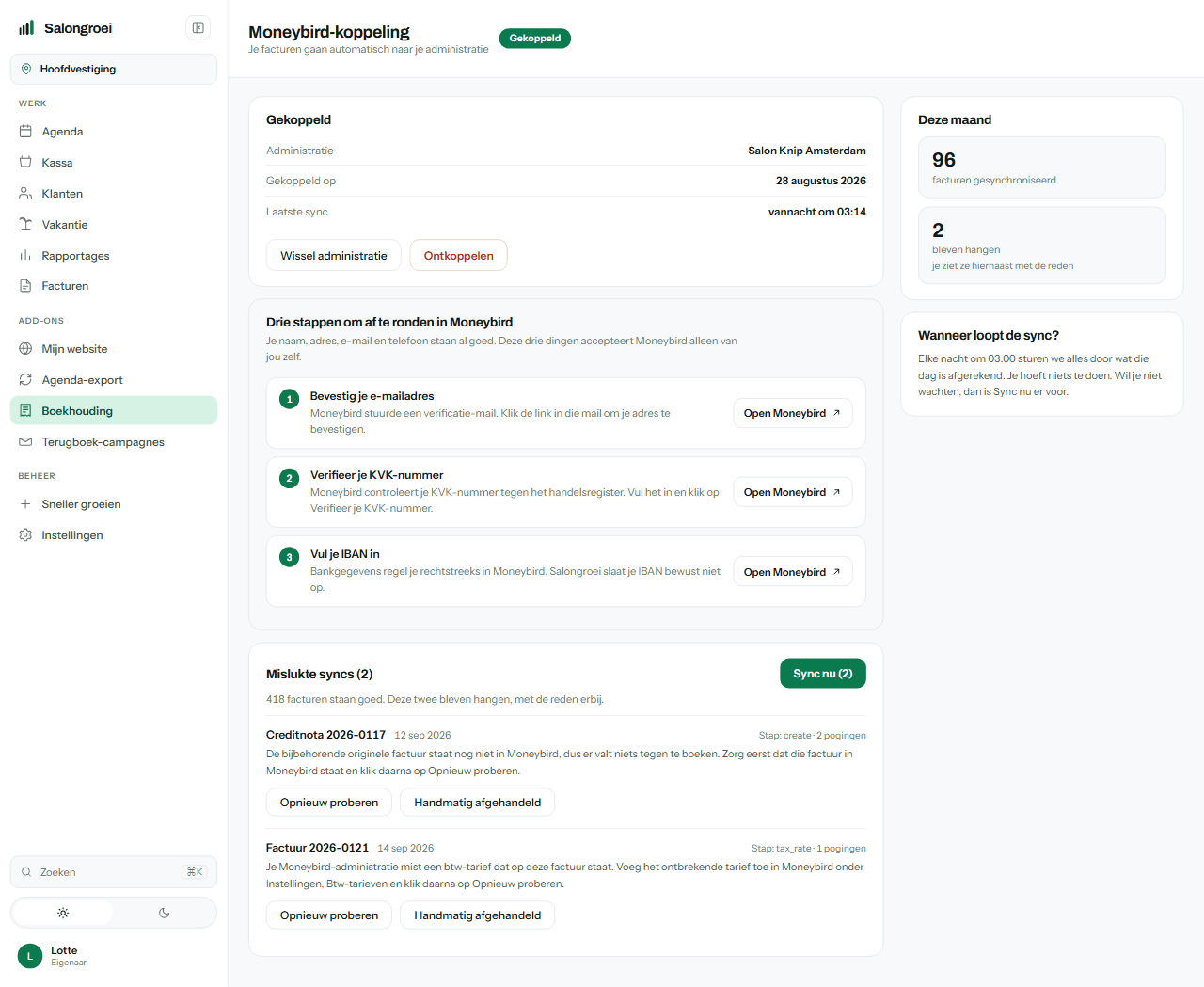Click the red Ontkoppelen button
Viewport: 1204px width, 987px height.
coord(459,256)
